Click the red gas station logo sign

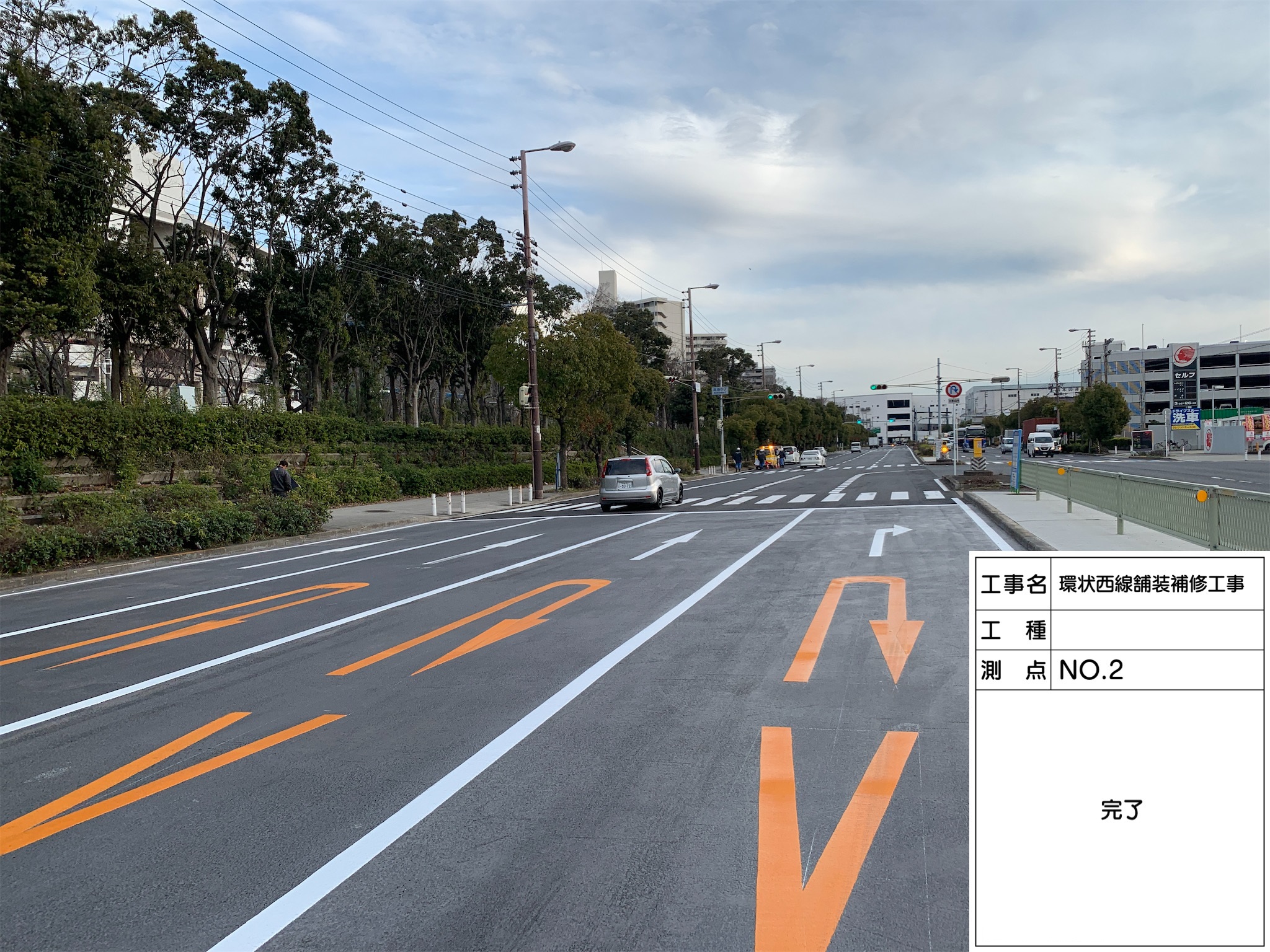[1184, 356]
